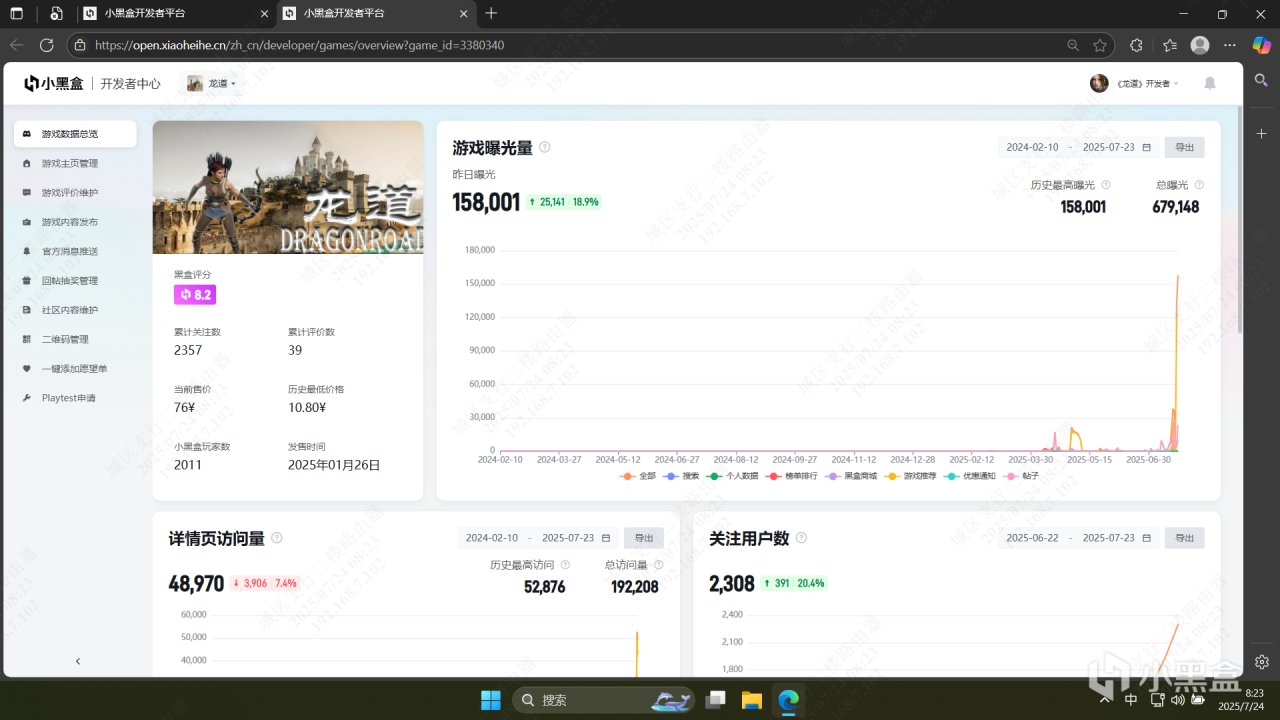Toggle the 游戏推荐 legend series
Viewport: 1280px width, 720px height.
click(910, 476)
